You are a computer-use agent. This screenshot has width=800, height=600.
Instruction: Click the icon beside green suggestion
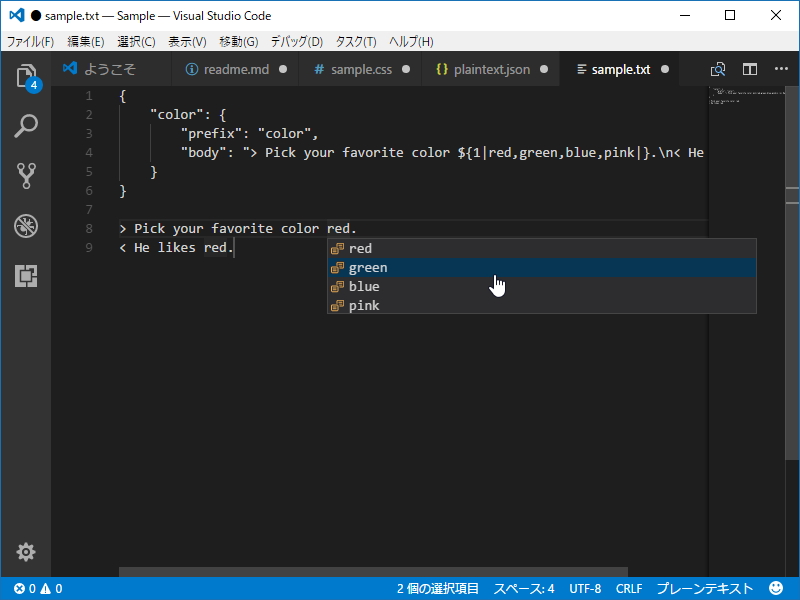[337, 267]
